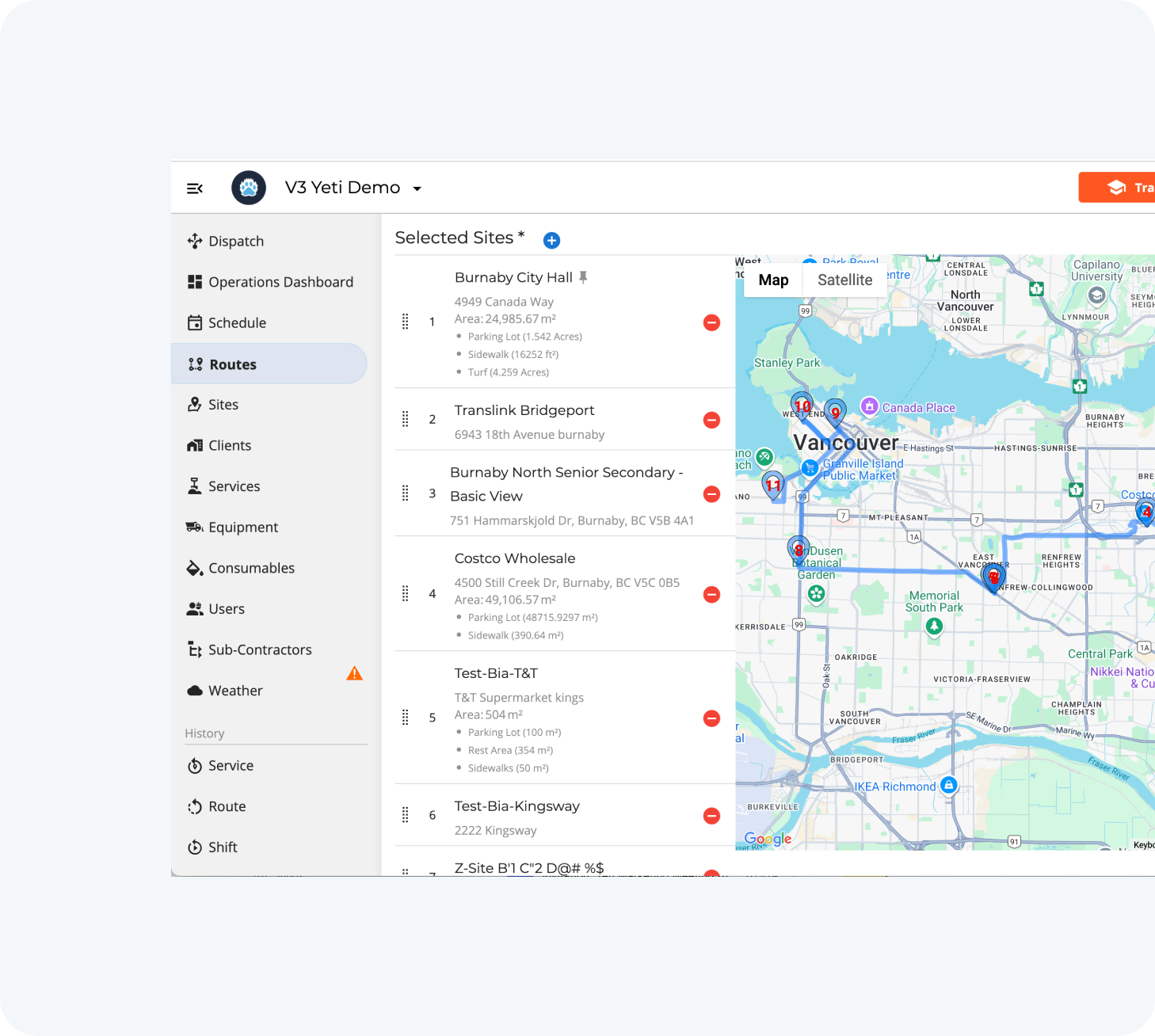
Task: Remove Burnaby City Hall from selected sites
Action: pyautogui.click(x=711, y=322)
